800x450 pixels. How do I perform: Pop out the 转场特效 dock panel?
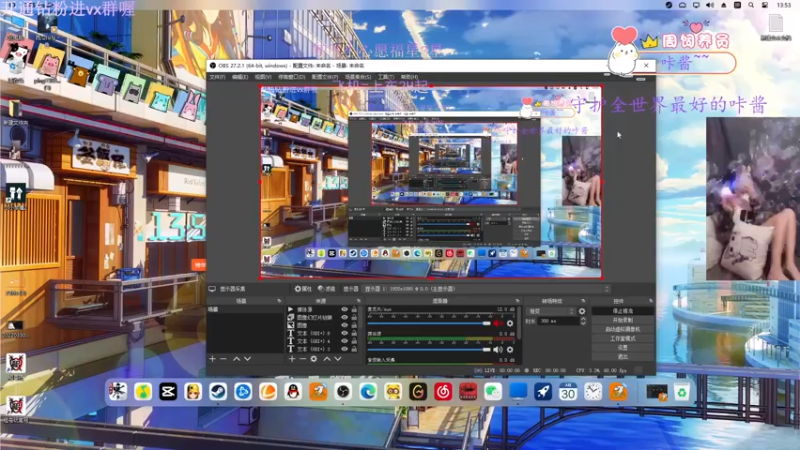[583, 301]
